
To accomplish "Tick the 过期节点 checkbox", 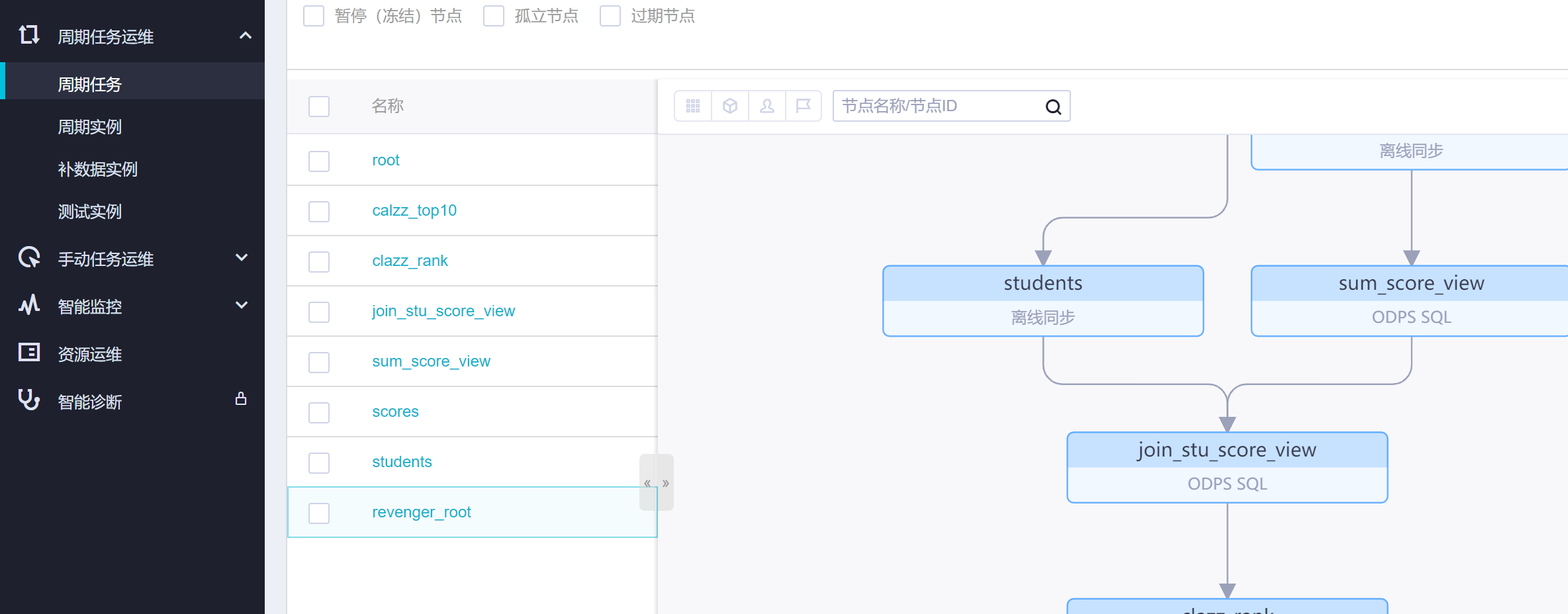I will (x=610, y=16).
